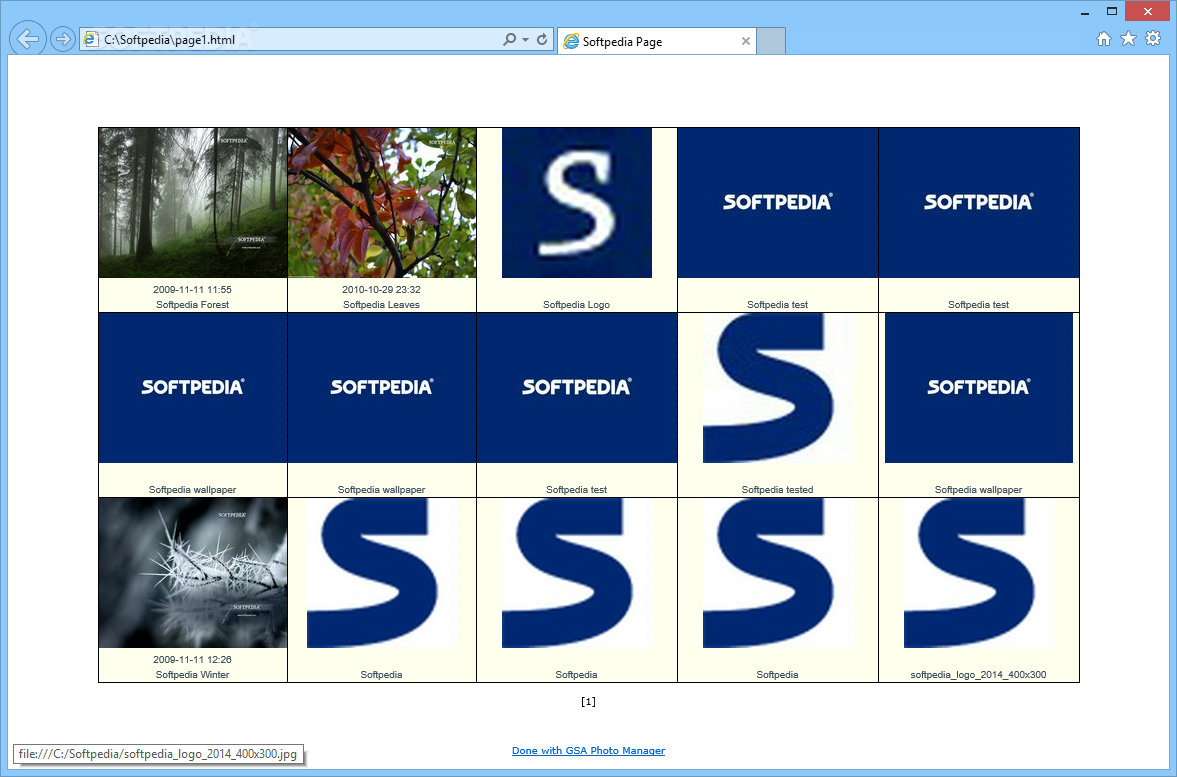Open the Softpedia Winter thumbnail
Screen dimensions: 1177x777
(x=193, y=573)
